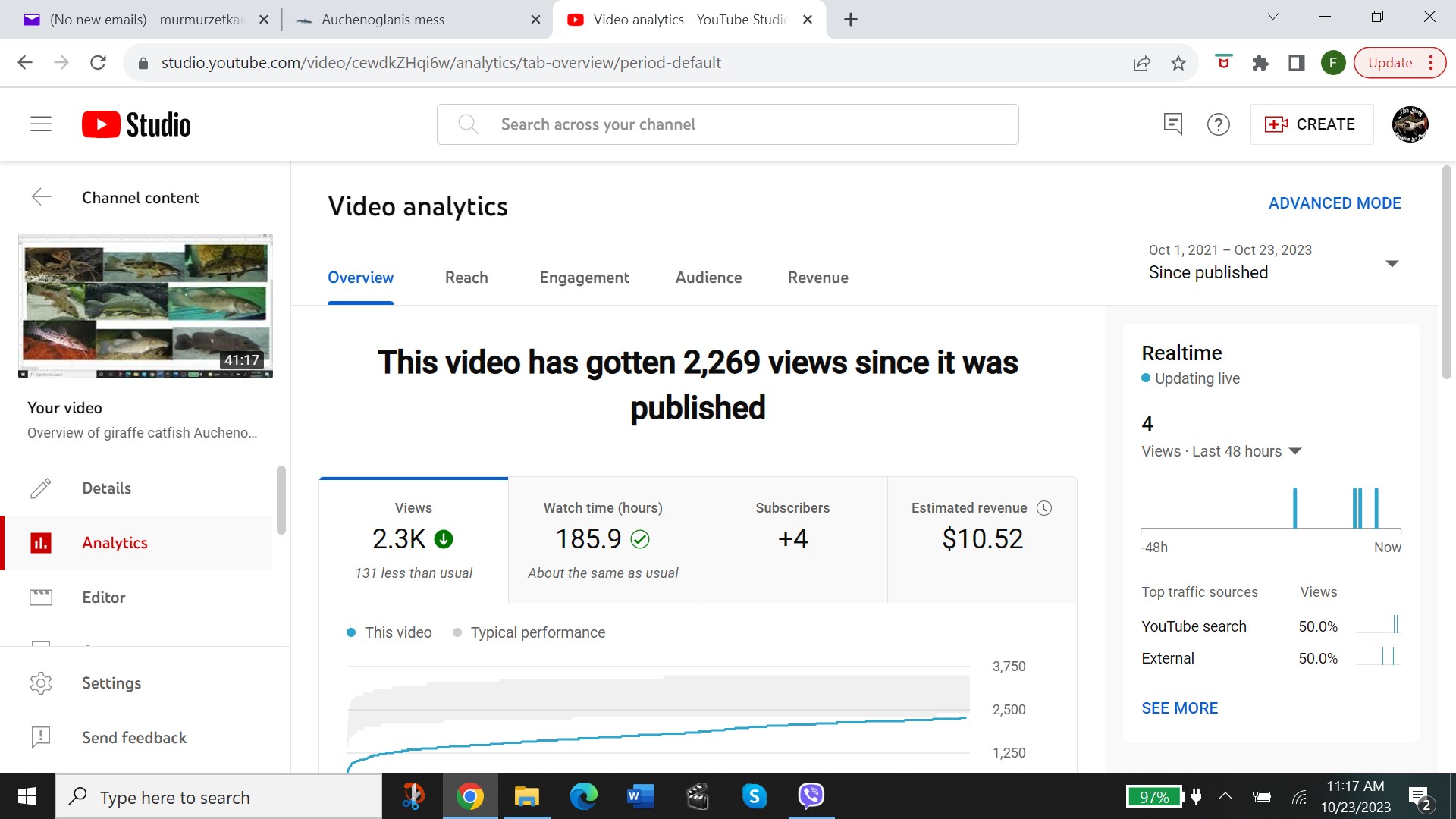Open Settings gear icon in sidebar
This screenshot has width=1456, height=819.
pyautogui.click(x=41, y=683)
